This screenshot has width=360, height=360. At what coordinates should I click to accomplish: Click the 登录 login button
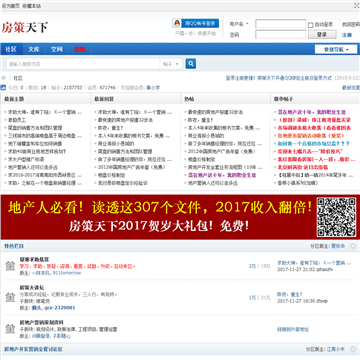[322, 34]
